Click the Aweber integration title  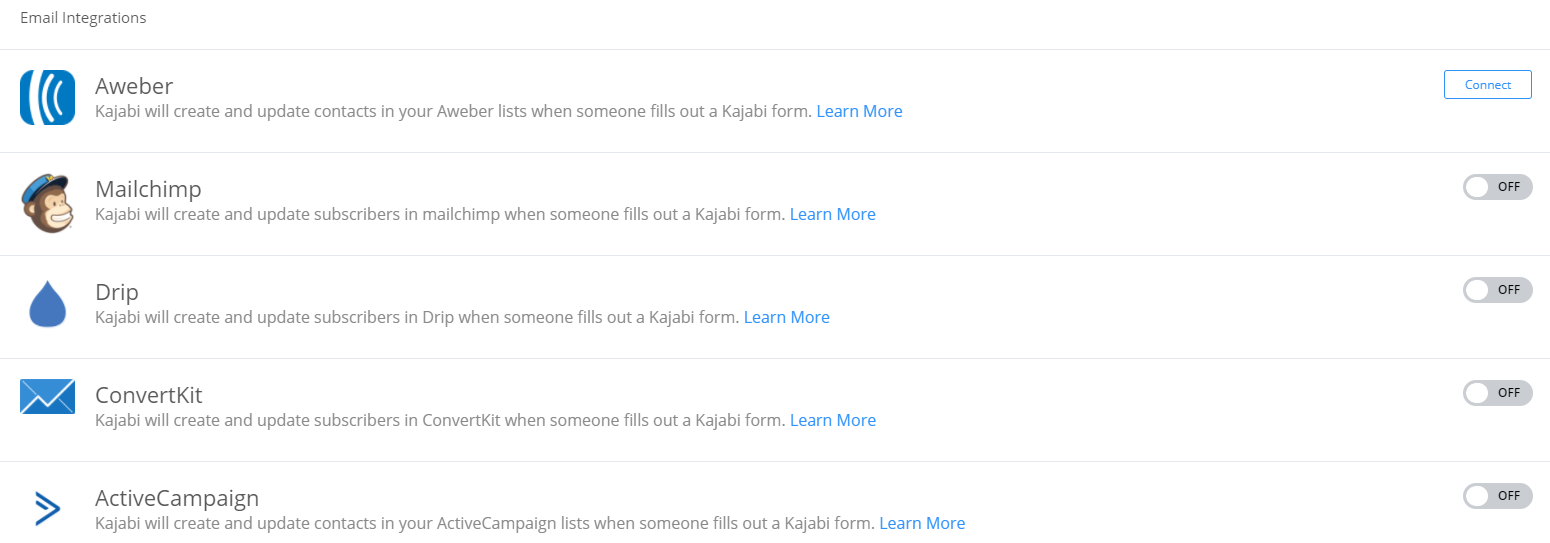(x=134, y=86)
